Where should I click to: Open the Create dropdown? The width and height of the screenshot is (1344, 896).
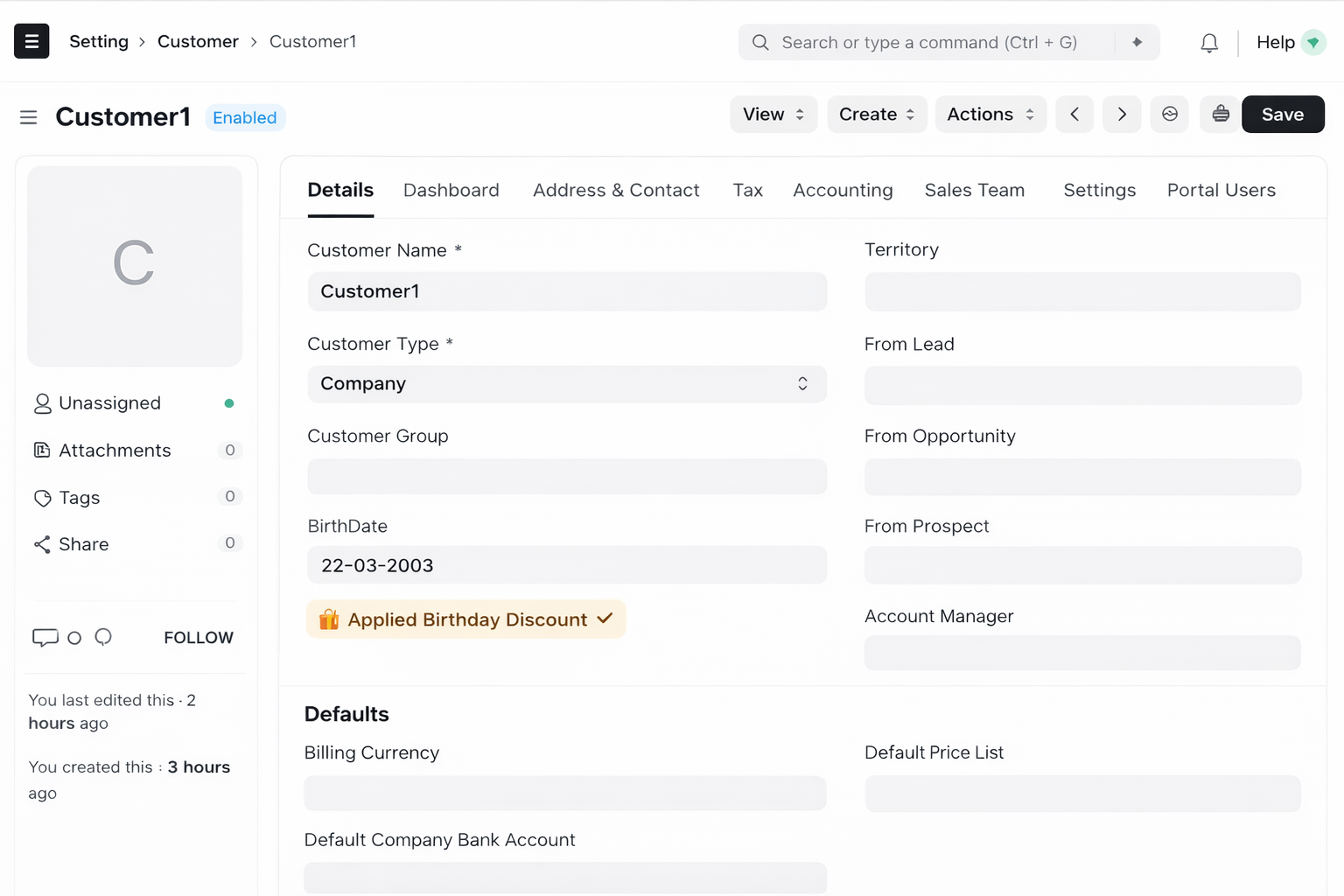877,115
